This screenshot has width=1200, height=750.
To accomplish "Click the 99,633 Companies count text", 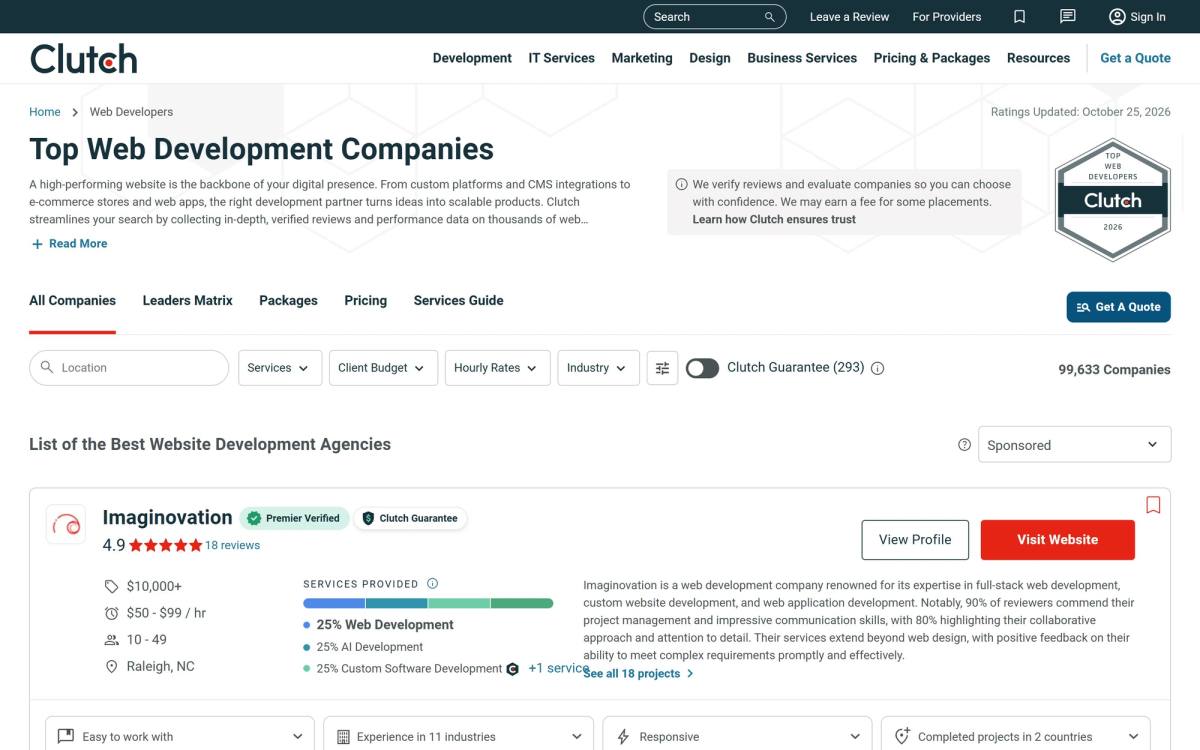I will 1114,370.
